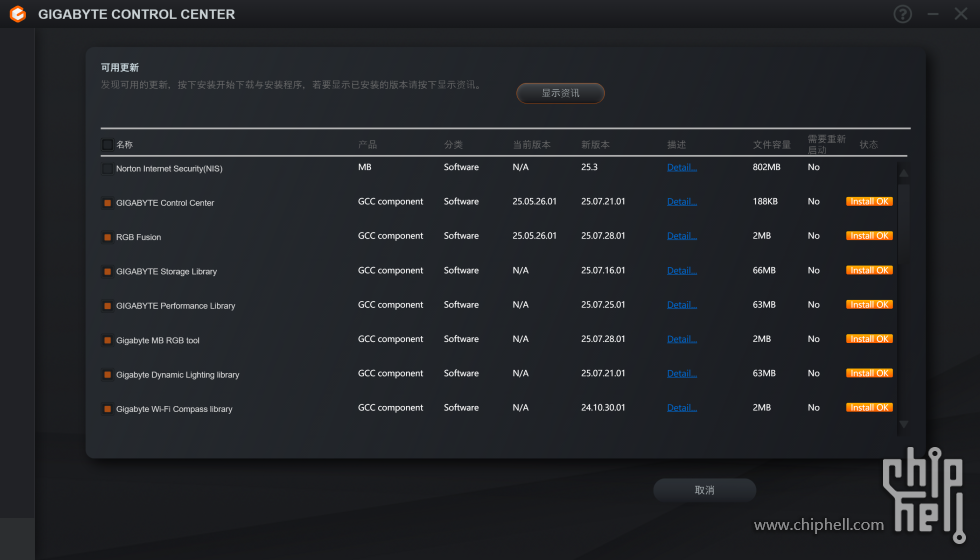The height and width of the screenshot is (560, 980).
Task: Click the 取消 cancel button
Action: (704, 490)
